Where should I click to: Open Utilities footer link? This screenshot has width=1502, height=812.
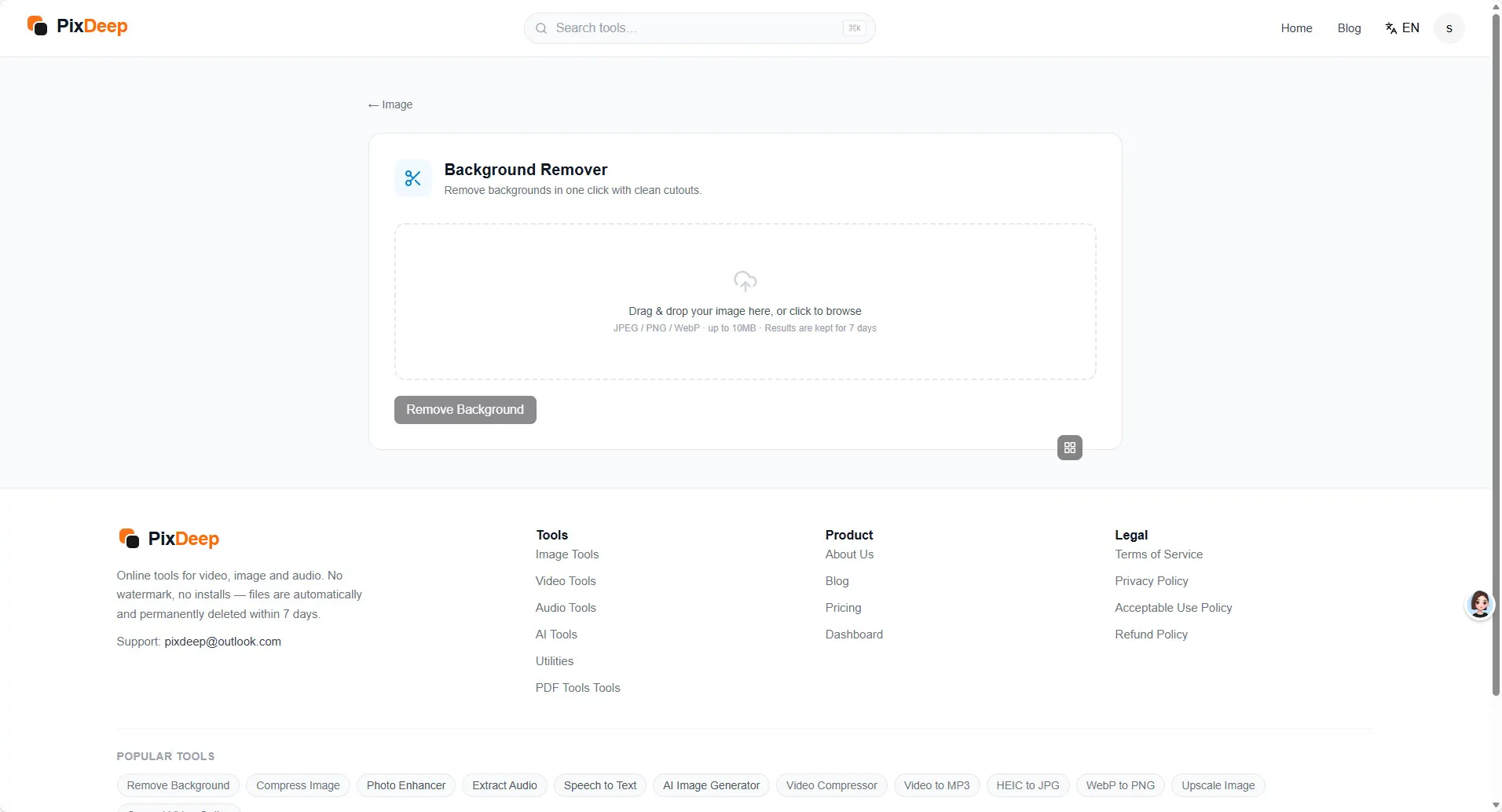point(555,661)
